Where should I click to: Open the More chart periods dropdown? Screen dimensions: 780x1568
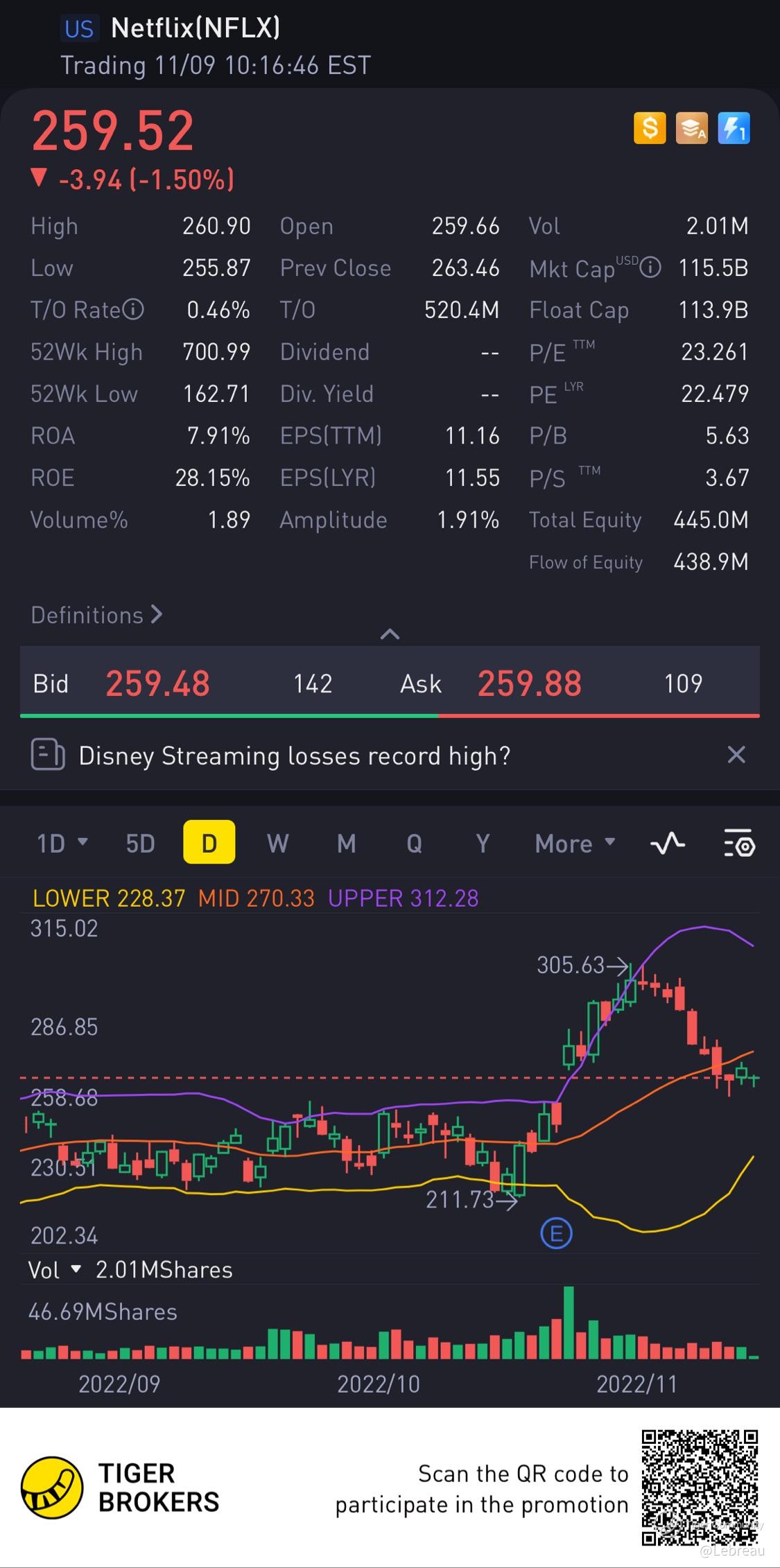[x=575, y=844]
